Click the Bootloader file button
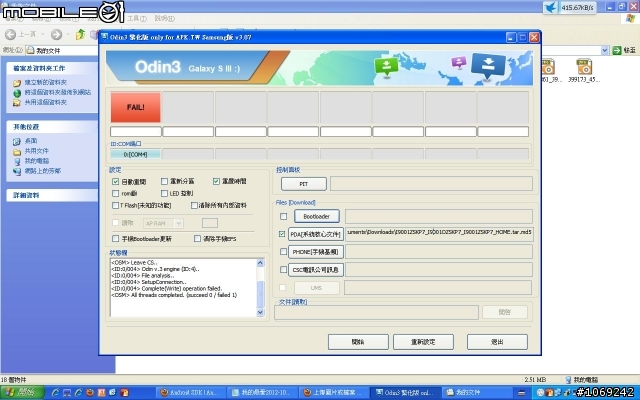 point(317,216)
